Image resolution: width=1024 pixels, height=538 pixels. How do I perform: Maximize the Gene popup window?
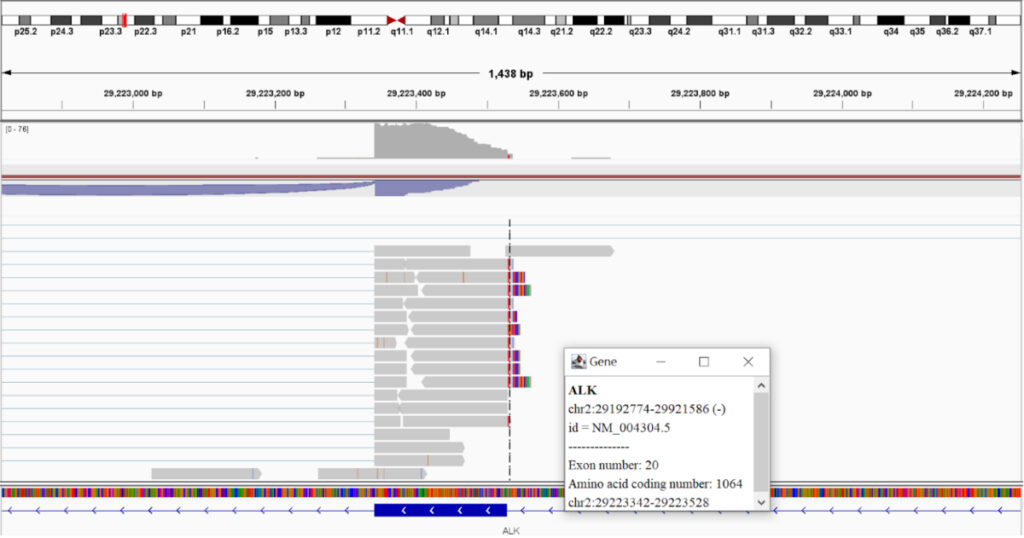[x=703, y=362]
